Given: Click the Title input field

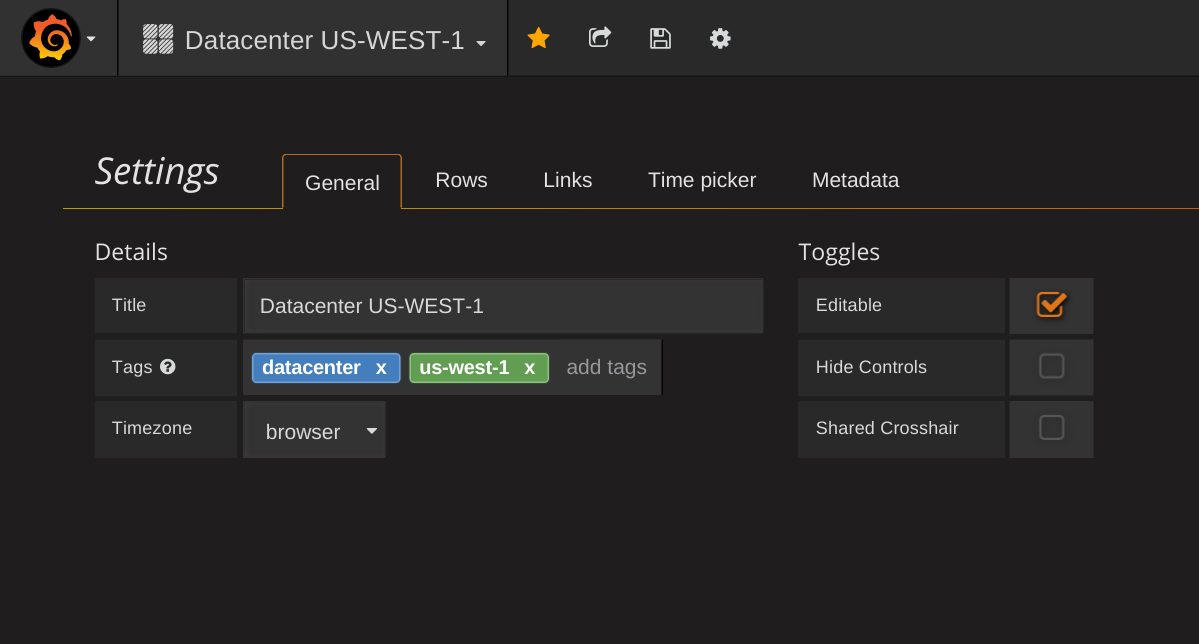Looking at the screenshot, I should pos(503,306).
